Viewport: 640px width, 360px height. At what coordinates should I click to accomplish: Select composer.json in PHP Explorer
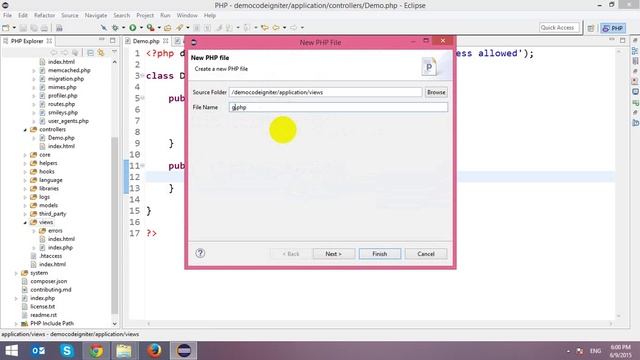[48, 281]
